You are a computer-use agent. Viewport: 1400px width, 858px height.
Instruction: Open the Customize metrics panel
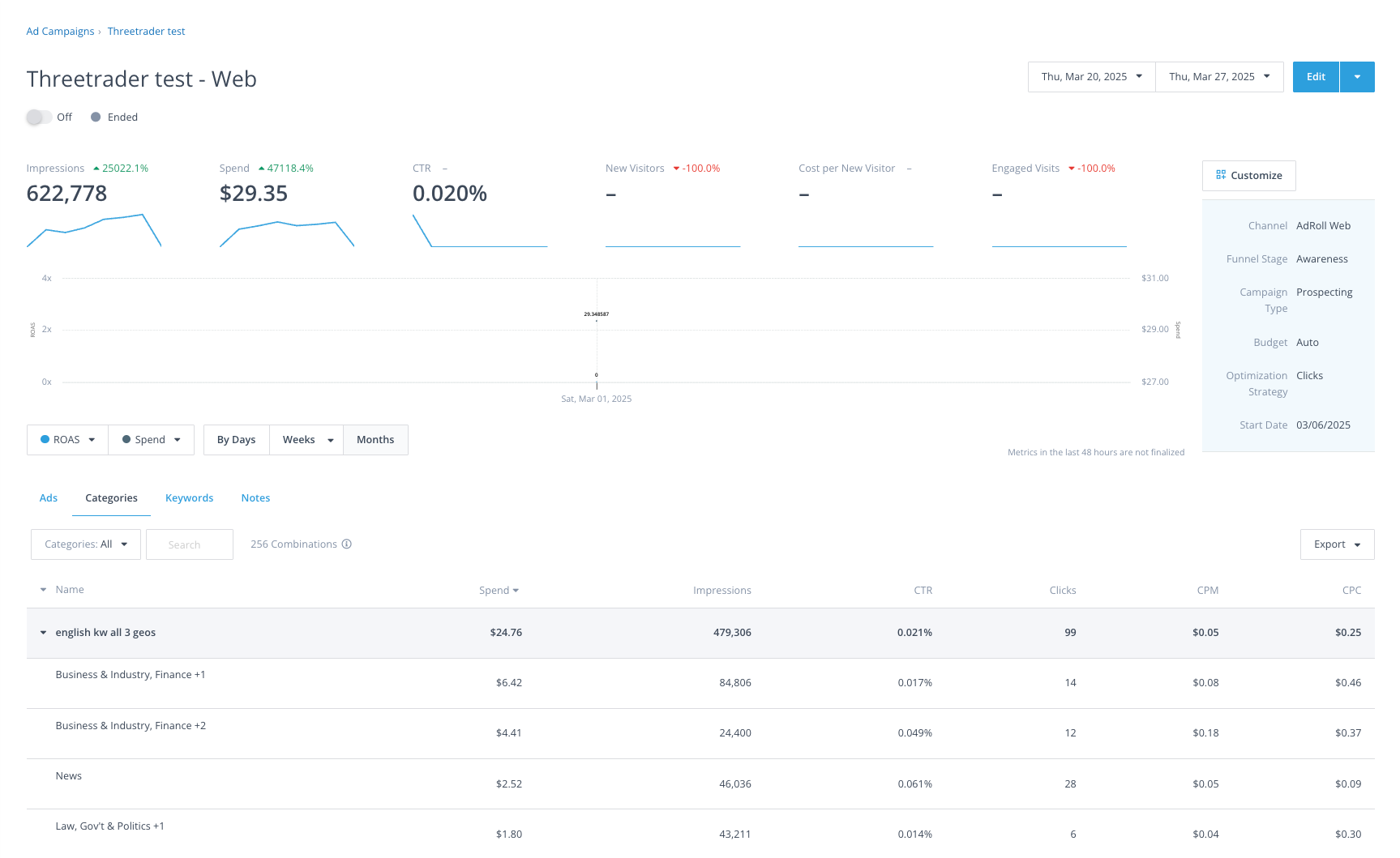click(1248, 175)
